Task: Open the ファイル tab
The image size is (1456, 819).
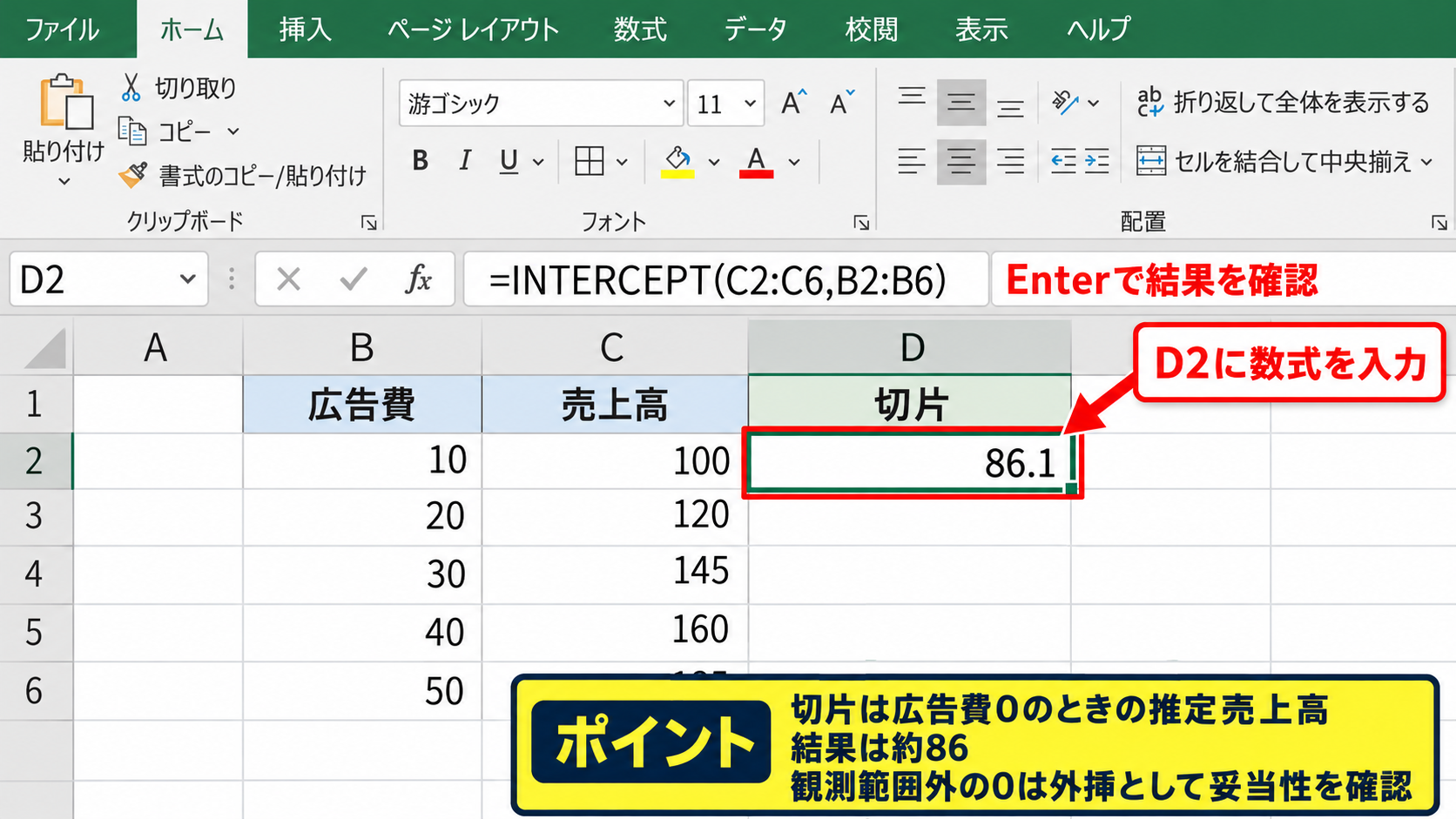Action: click(62, 30)
